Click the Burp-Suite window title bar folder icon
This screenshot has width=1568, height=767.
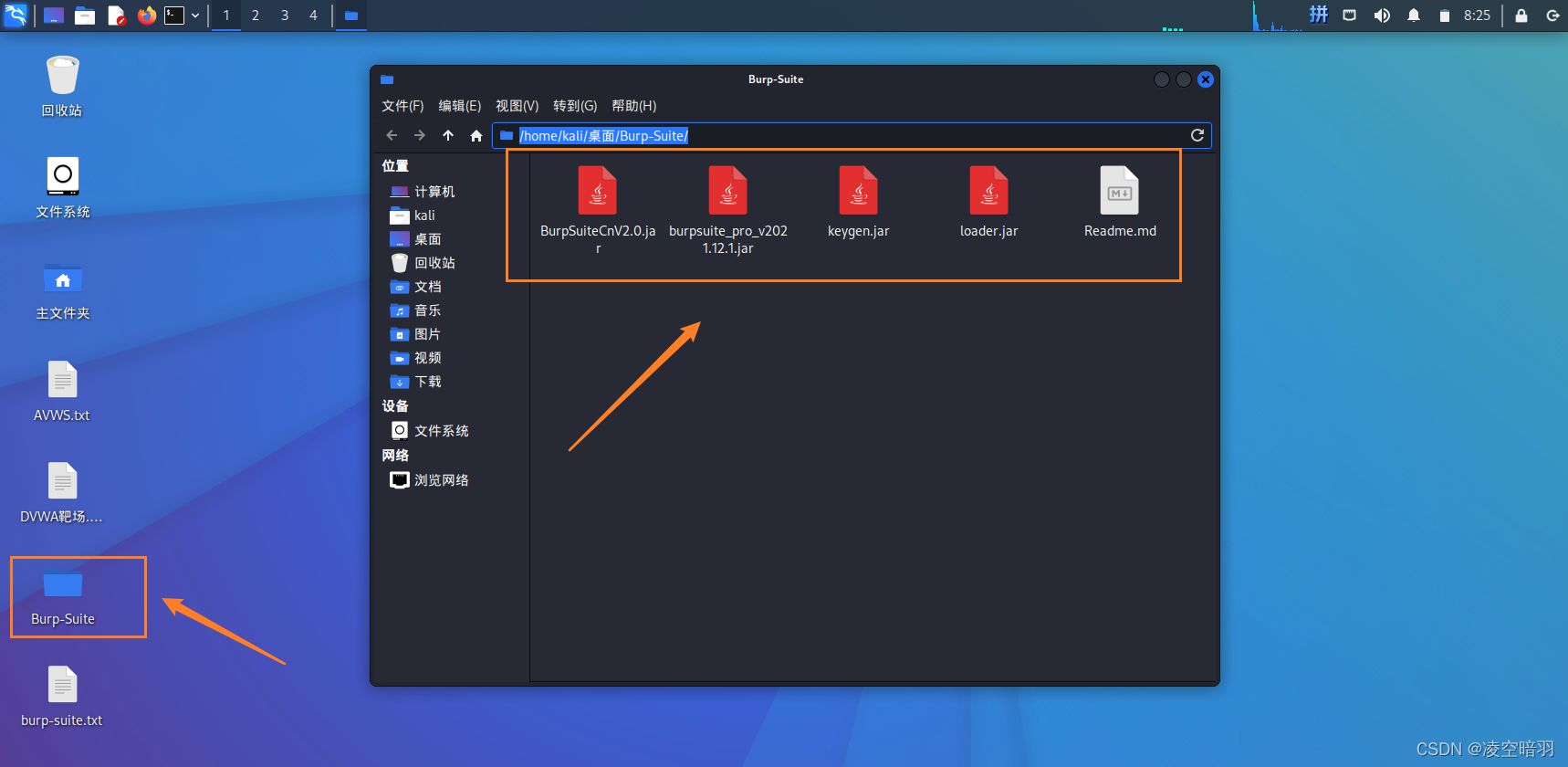tap(387, 79)
